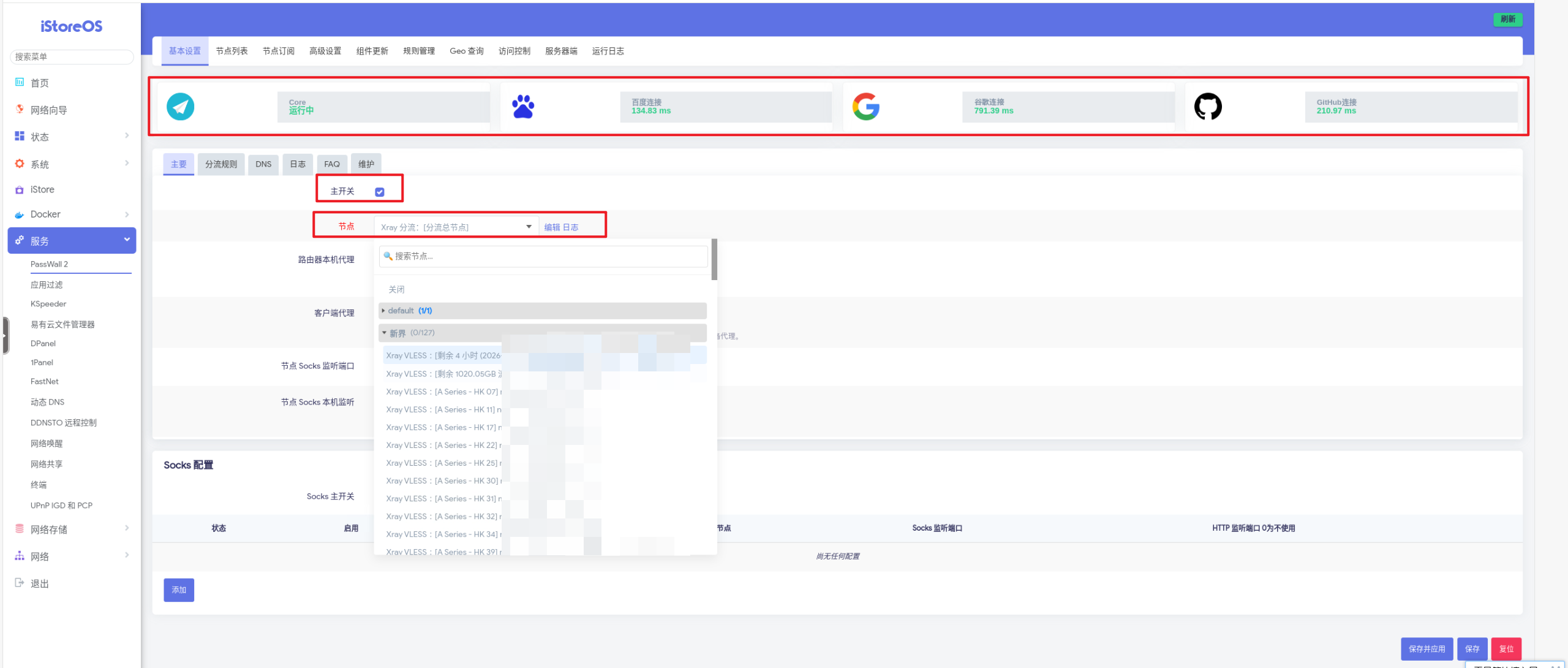This screenshot has width=1568, height=668.
Task: Click the 添加 button under Socks 配置
Action: [x=179, y=590]
